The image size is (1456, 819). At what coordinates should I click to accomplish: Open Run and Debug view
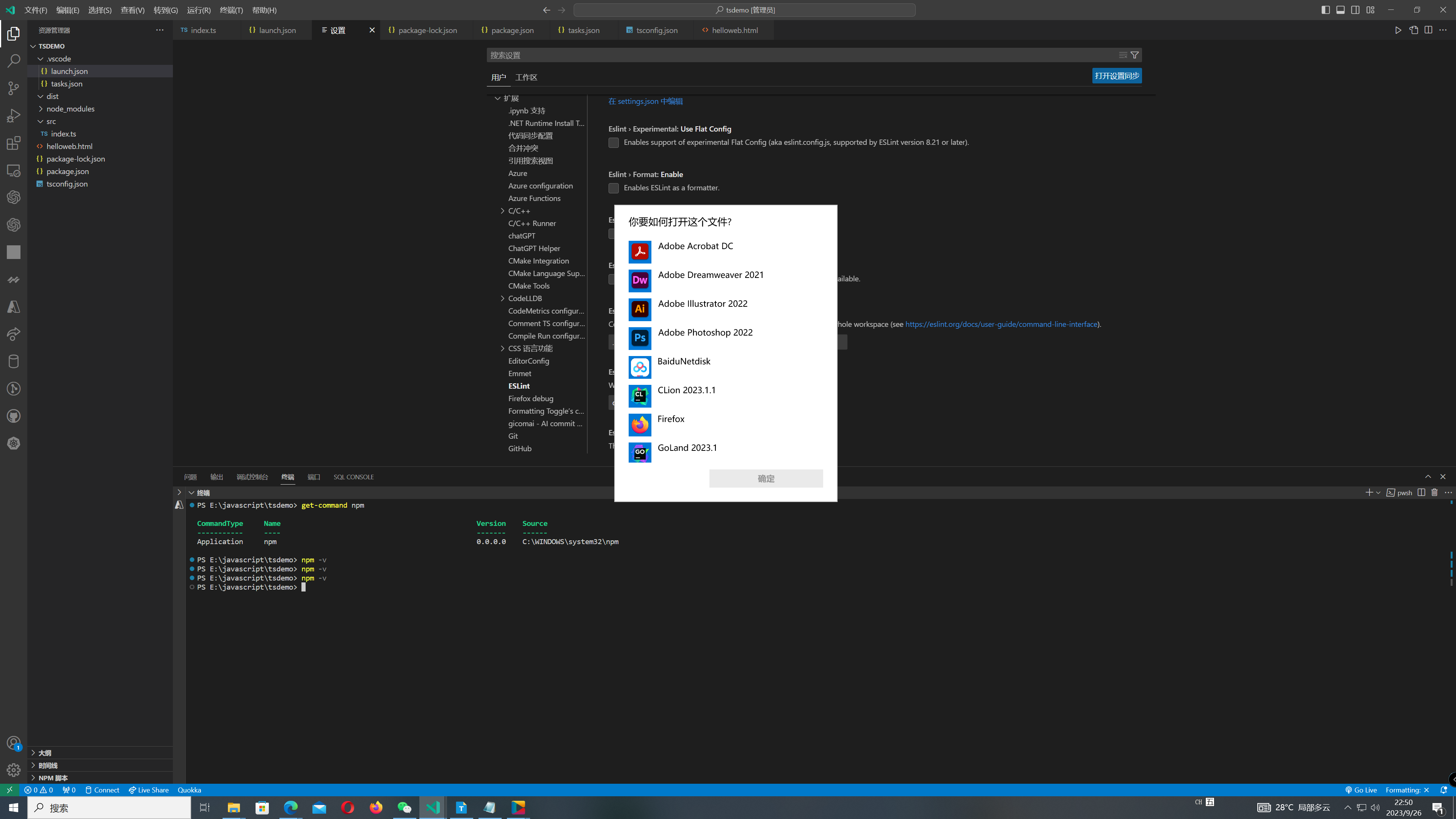coord(14,115)
